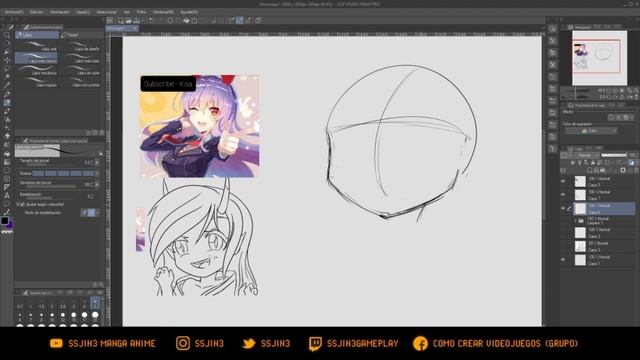The width and height of the screenshot is (640, 360).
Task: Click the Dureza setting stepper
Action: 97,173
